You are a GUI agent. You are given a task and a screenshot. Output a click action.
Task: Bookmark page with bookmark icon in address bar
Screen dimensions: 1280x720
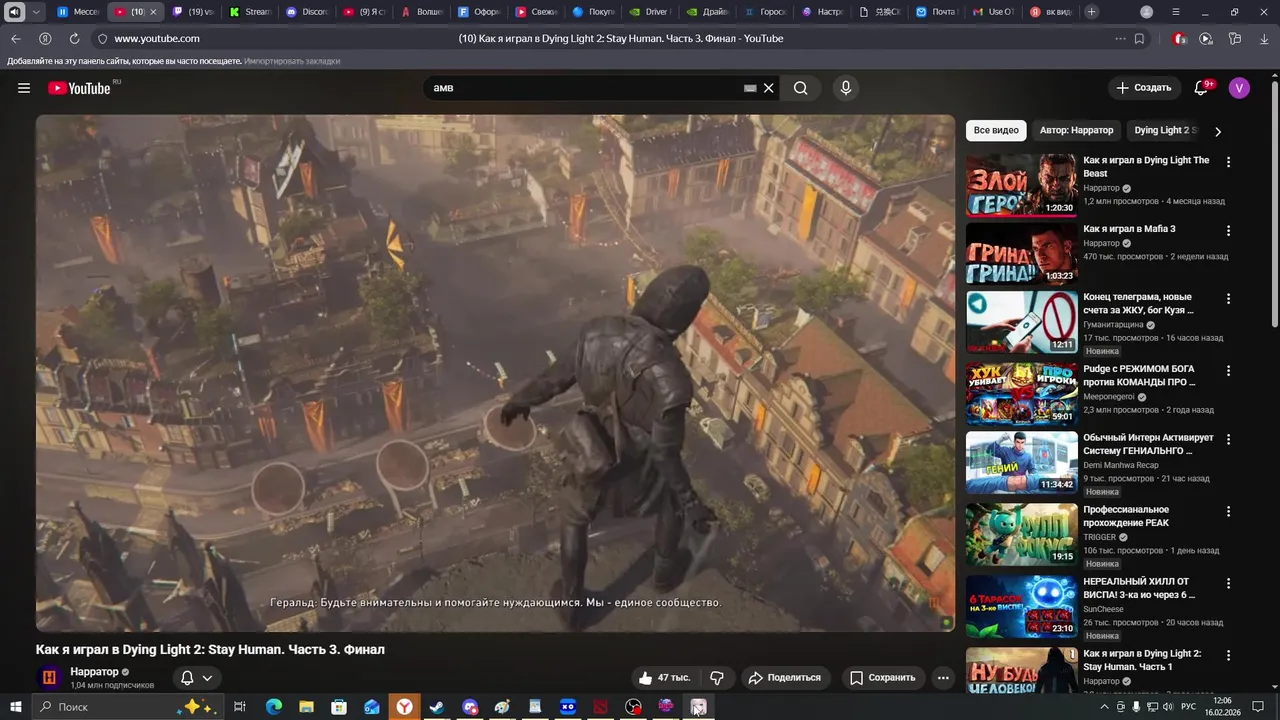[1139, 38]
